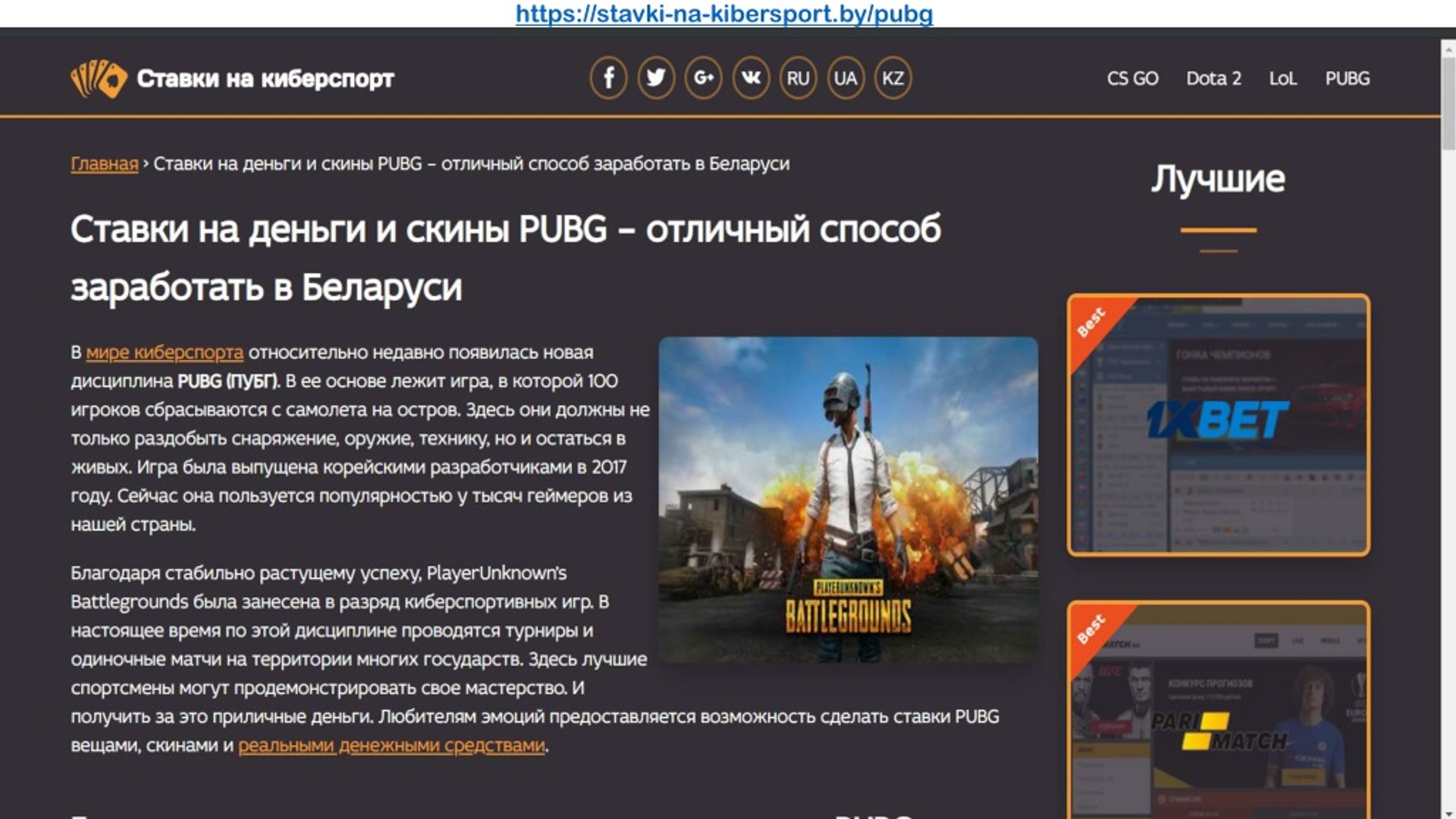Open the PUBG menu item
The image size is (1456, 819).
pyautogui.click(x=1347, y=78)
